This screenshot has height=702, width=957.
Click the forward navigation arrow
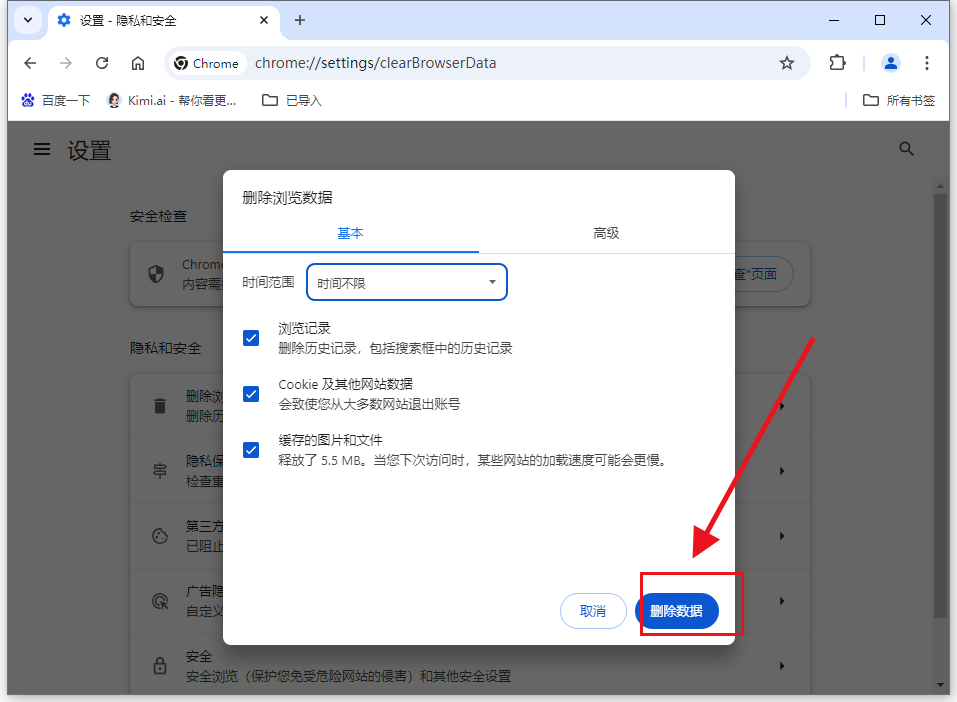tap(66, 63)
